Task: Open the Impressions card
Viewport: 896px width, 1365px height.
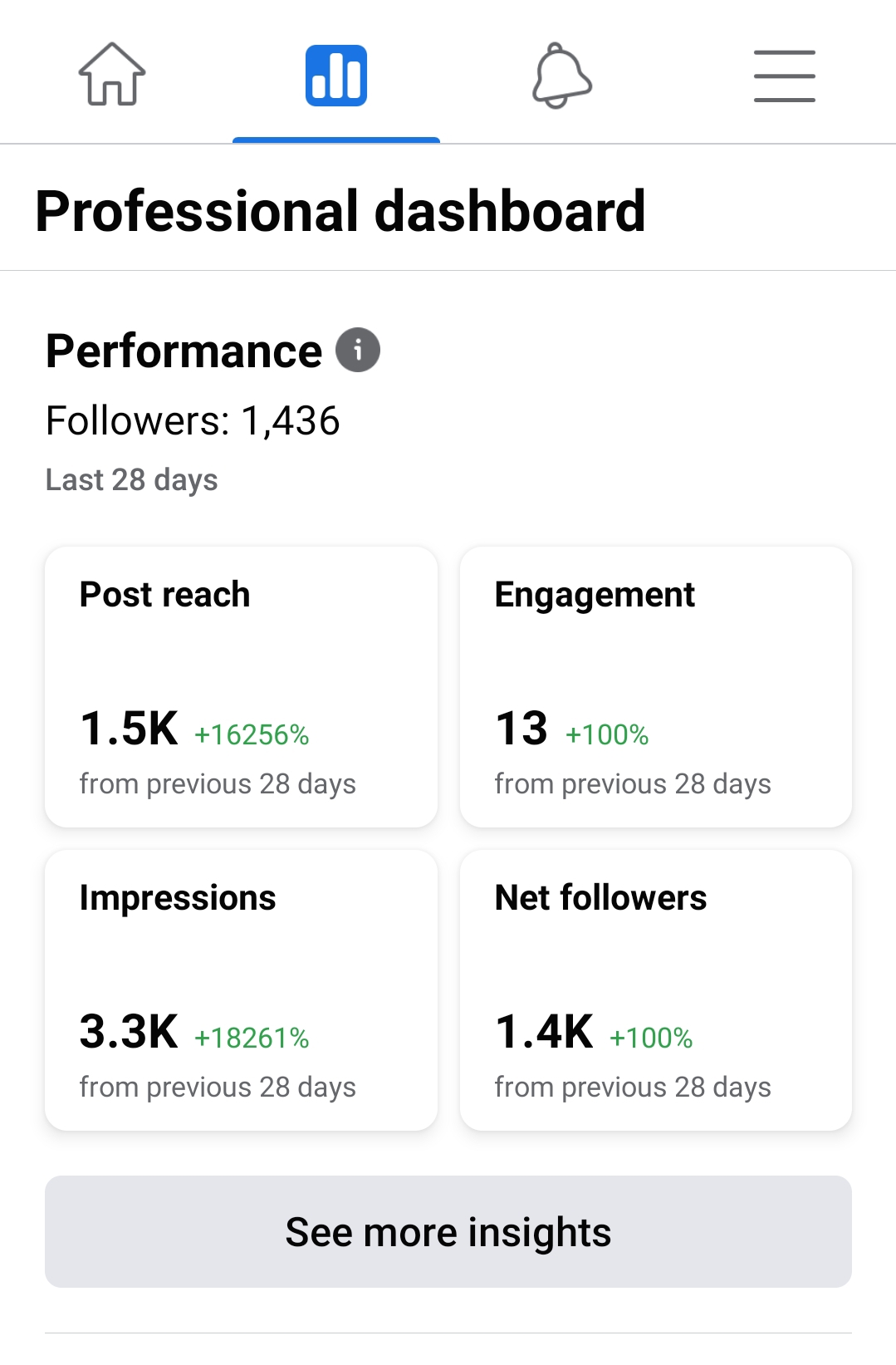Action: point(241,989)
